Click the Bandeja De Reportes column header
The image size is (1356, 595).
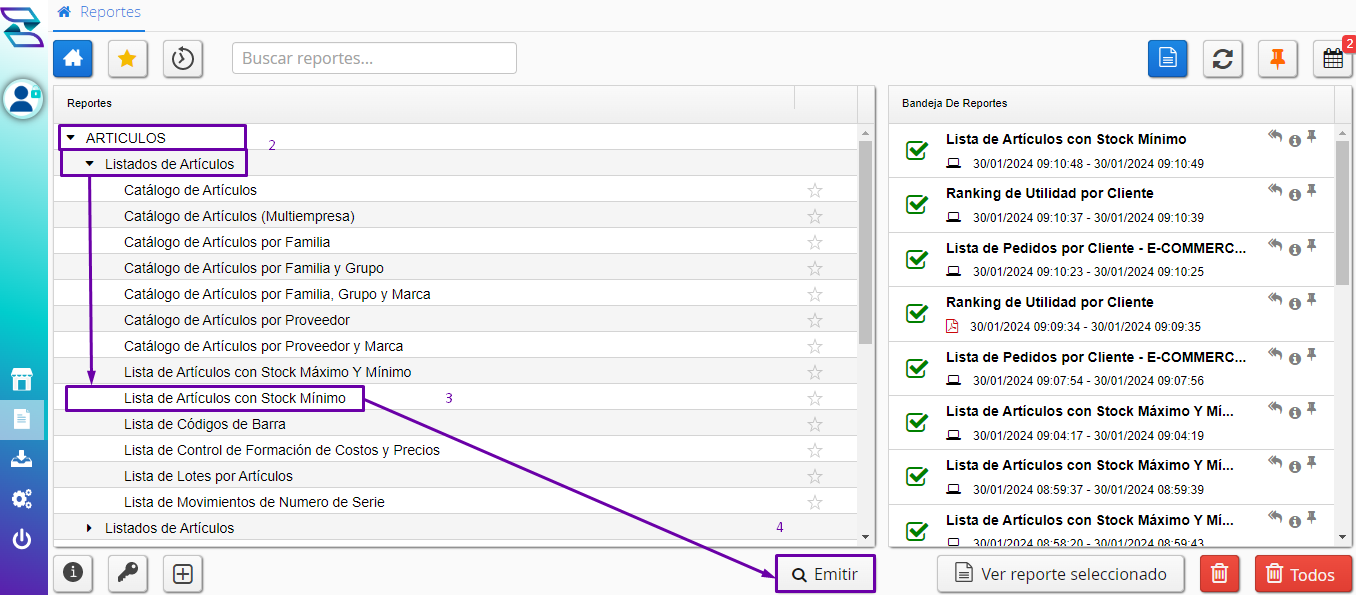click(x=1111, y=103)
